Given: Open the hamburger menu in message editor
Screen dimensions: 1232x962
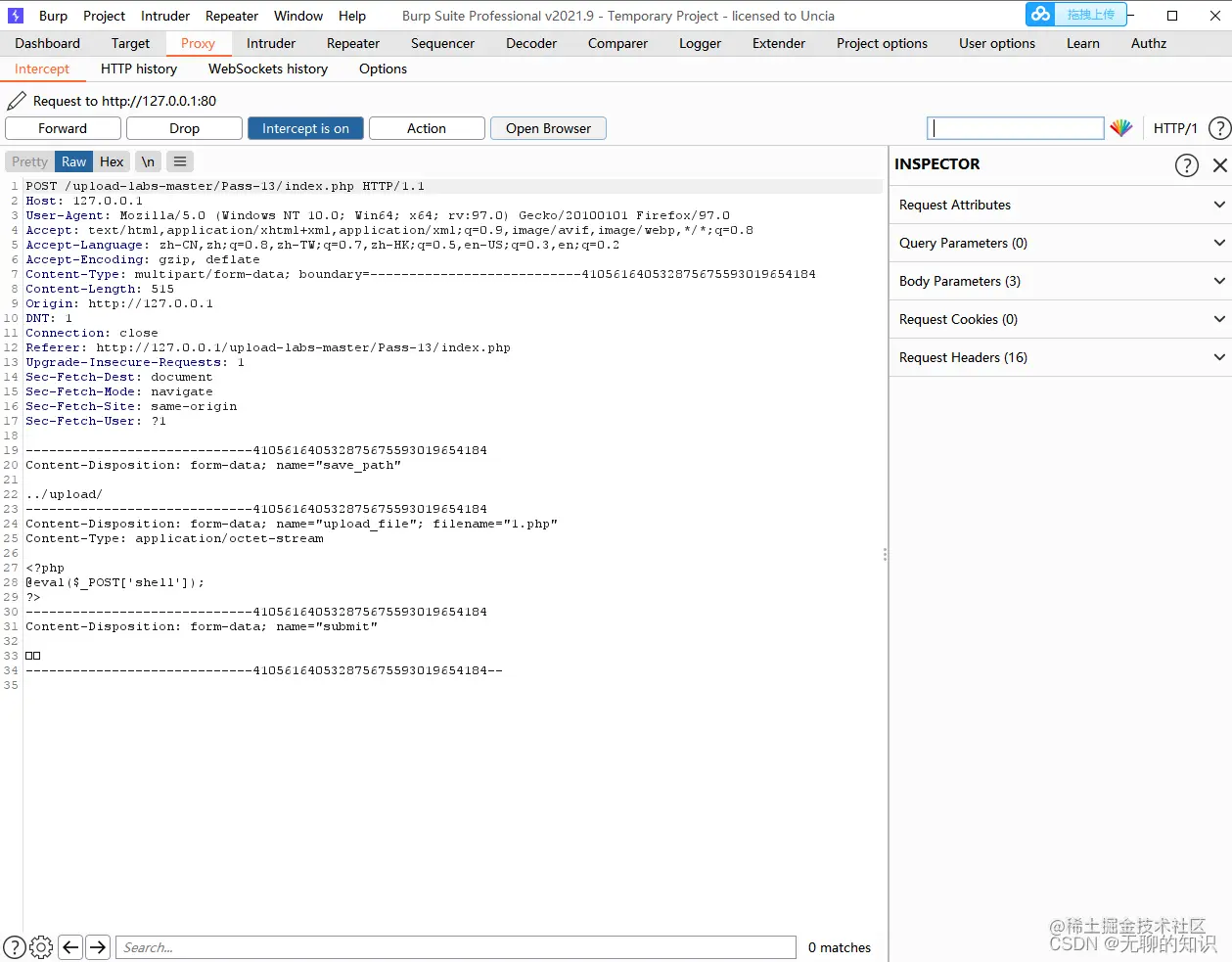Looking at the screenshot, I should click(x=180, y=161).
